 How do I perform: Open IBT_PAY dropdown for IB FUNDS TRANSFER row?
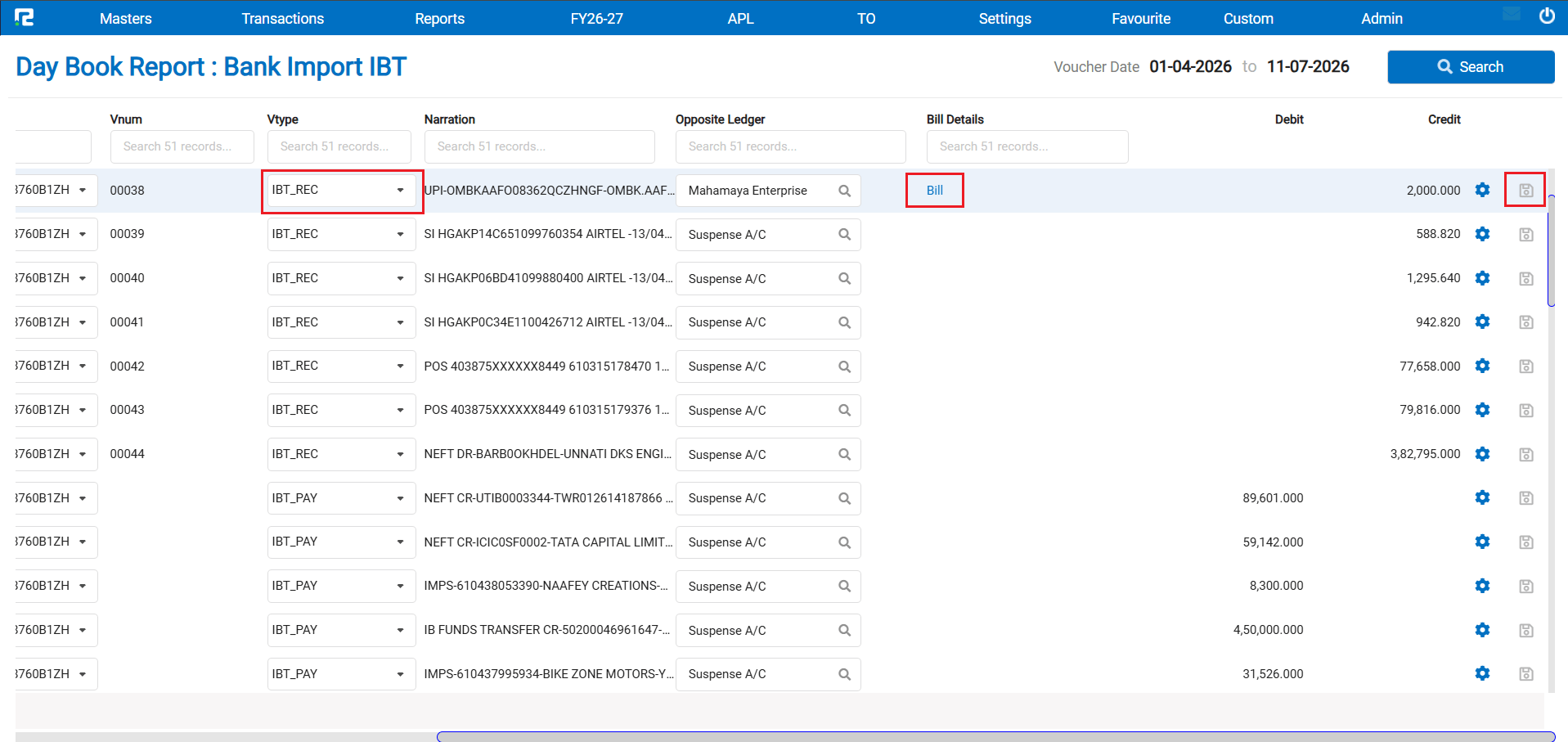tap(341, 630)
